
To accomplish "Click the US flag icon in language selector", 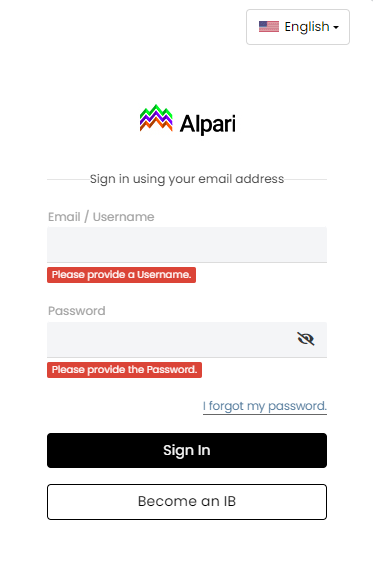I will click(x=269, y=27).
